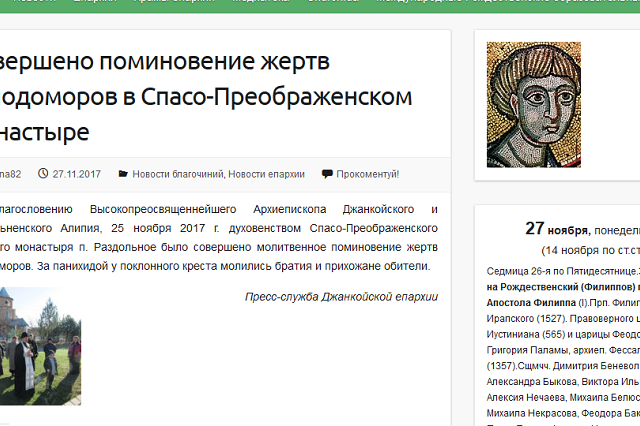Click the Пресс-служба Джанкойской епархии signature
640x426 pixels.
click(341, 297)
